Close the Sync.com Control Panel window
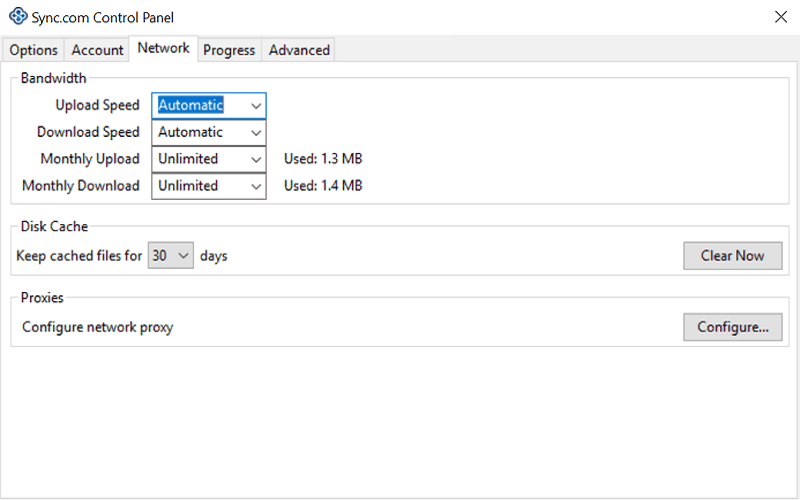This screenshot has height=500, width=800. [x=781, y=17]
